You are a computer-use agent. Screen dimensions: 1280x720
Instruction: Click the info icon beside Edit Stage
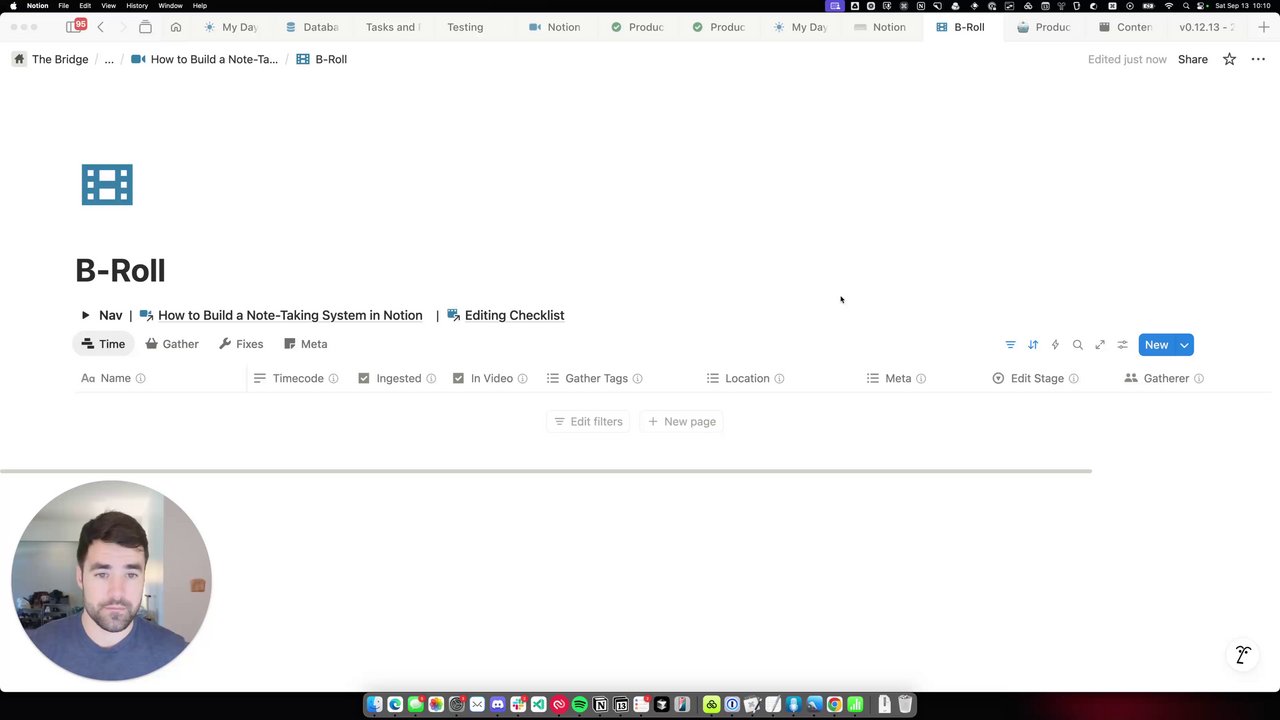point(1073,379)
